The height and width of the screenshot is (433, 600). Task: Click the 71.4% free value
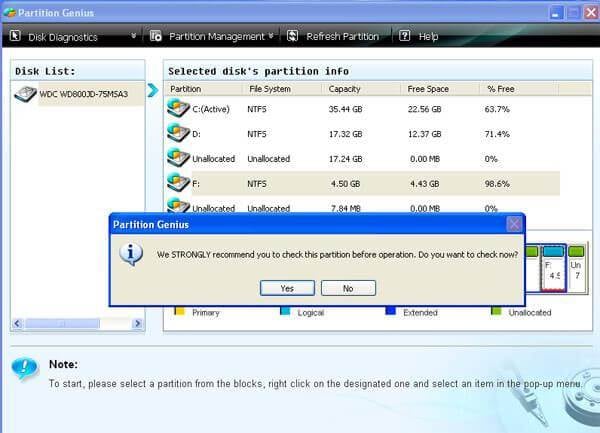pyautogui.click(x=497, y=134)
